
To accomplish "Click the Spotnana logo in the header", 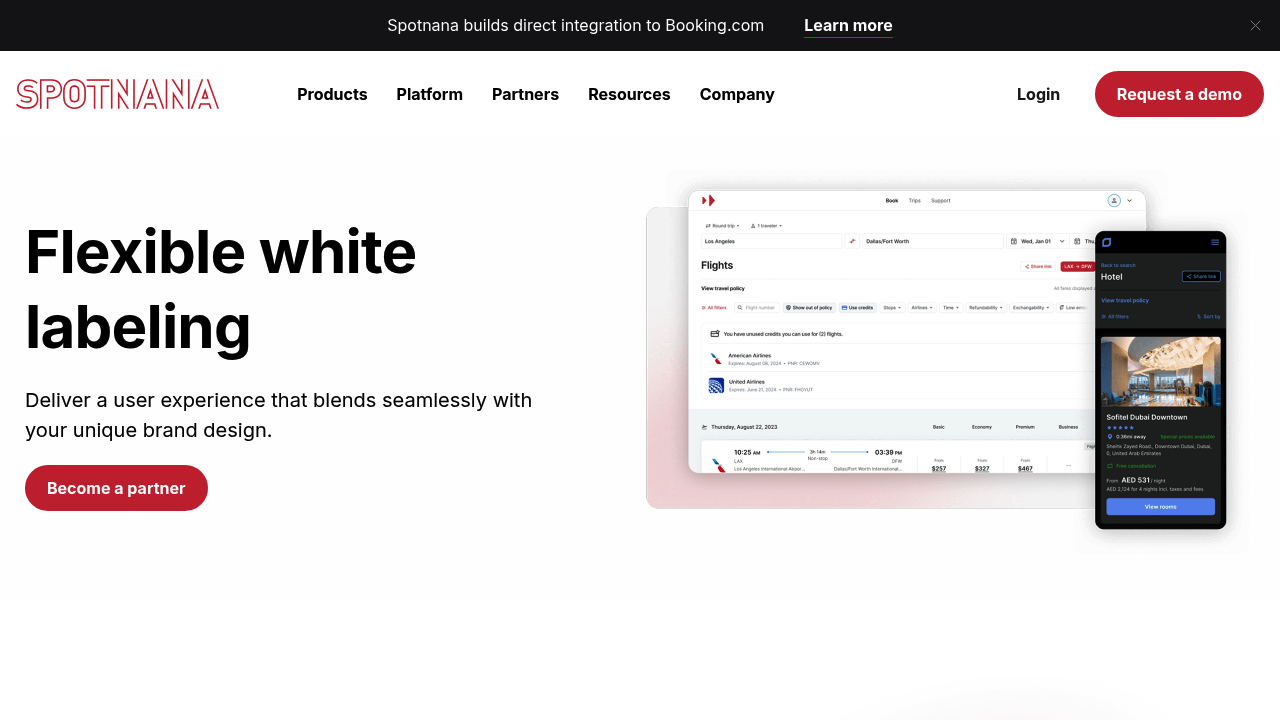I will point(117,94).
